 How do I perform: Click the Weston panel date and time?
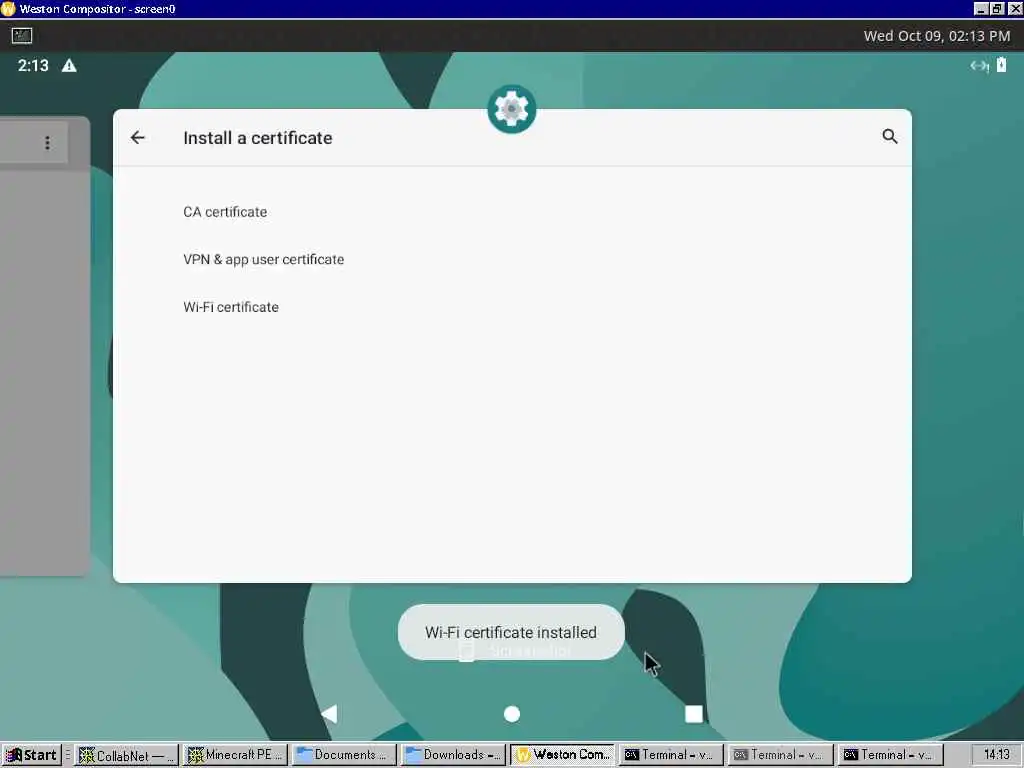936,36
